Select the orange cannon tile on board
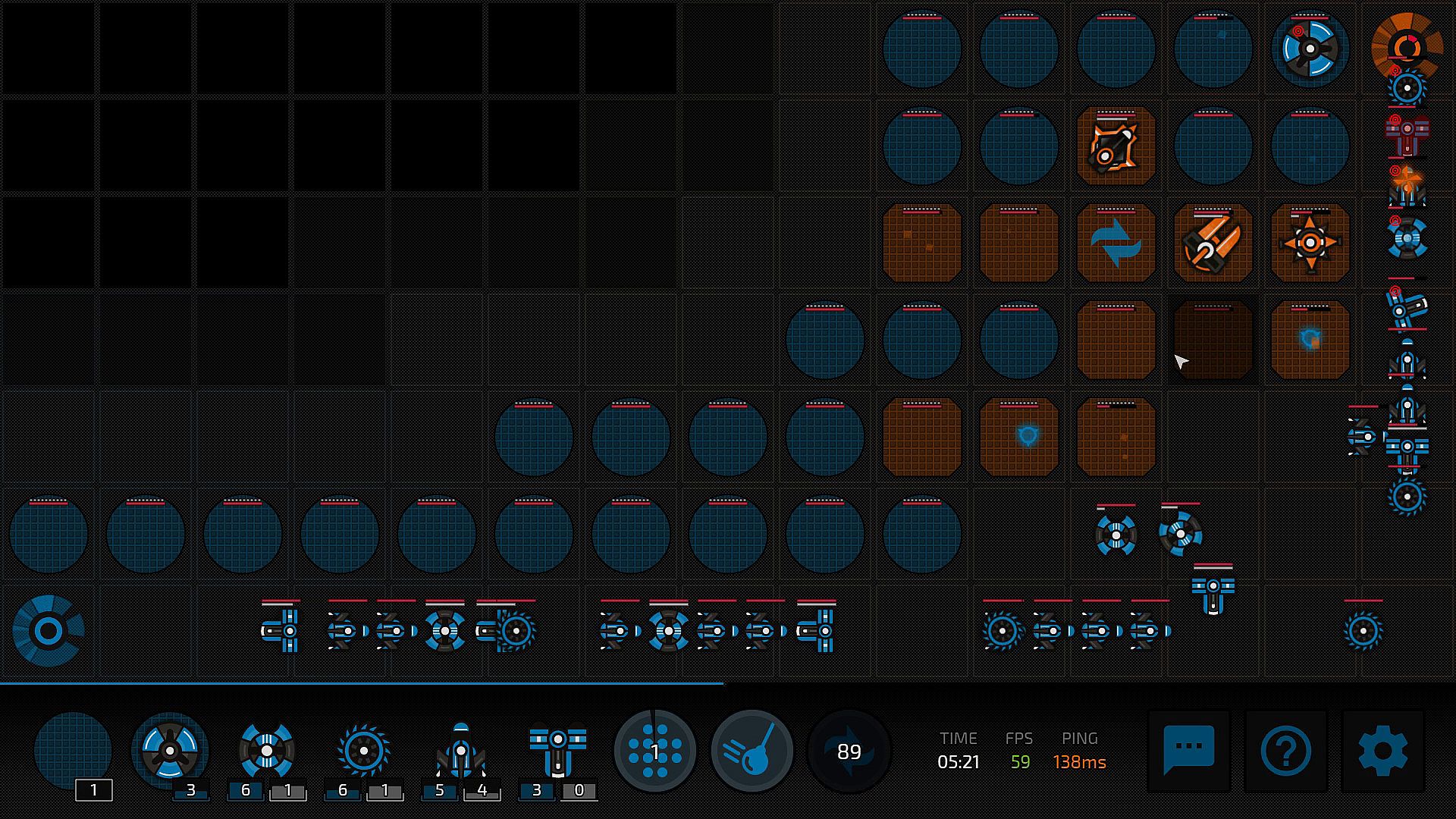This screenshot has height=819, width=1456. (1116, 146)
